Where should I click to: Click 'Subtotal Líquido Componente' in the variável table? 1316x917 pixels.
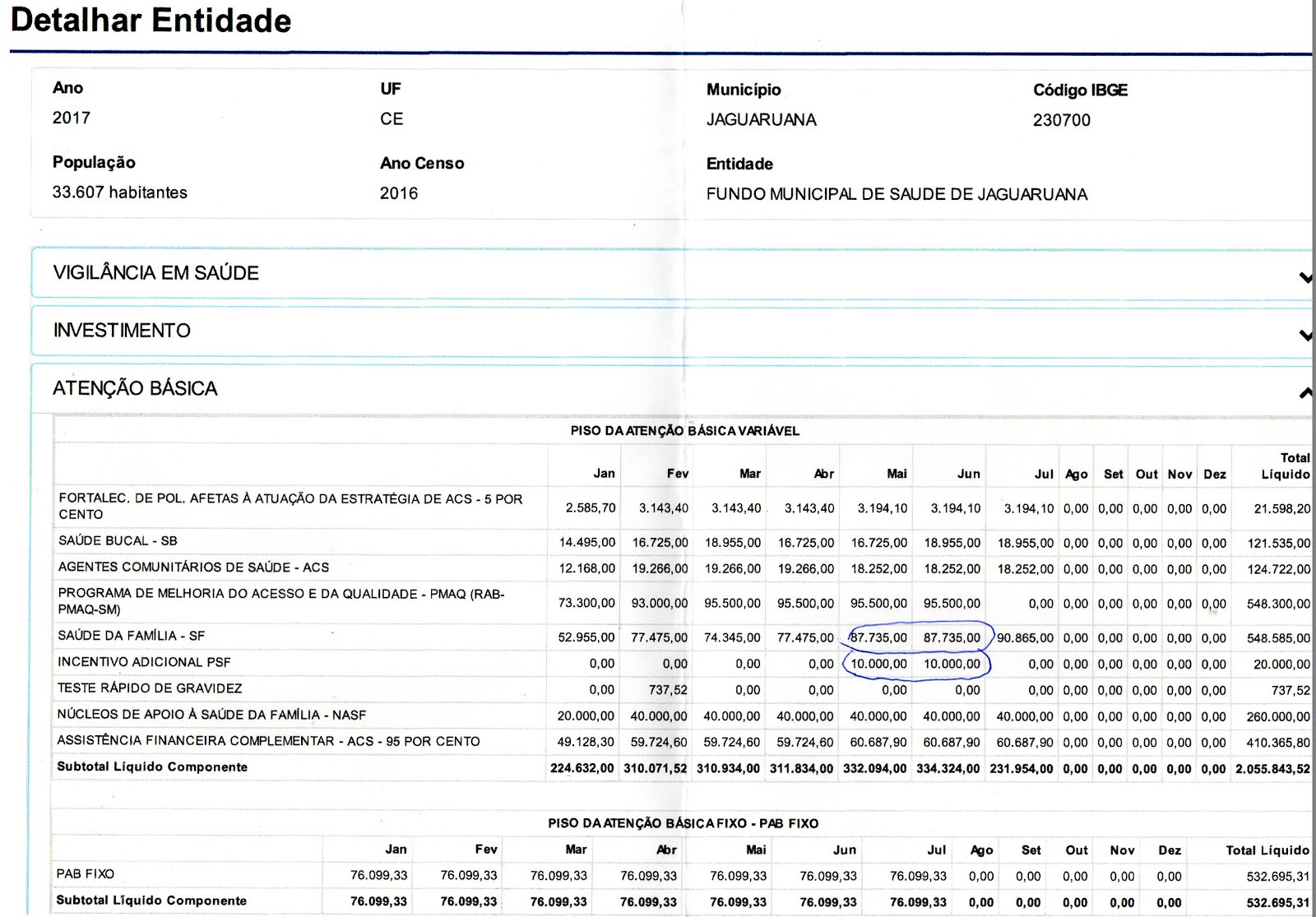[x=152, y=767]
